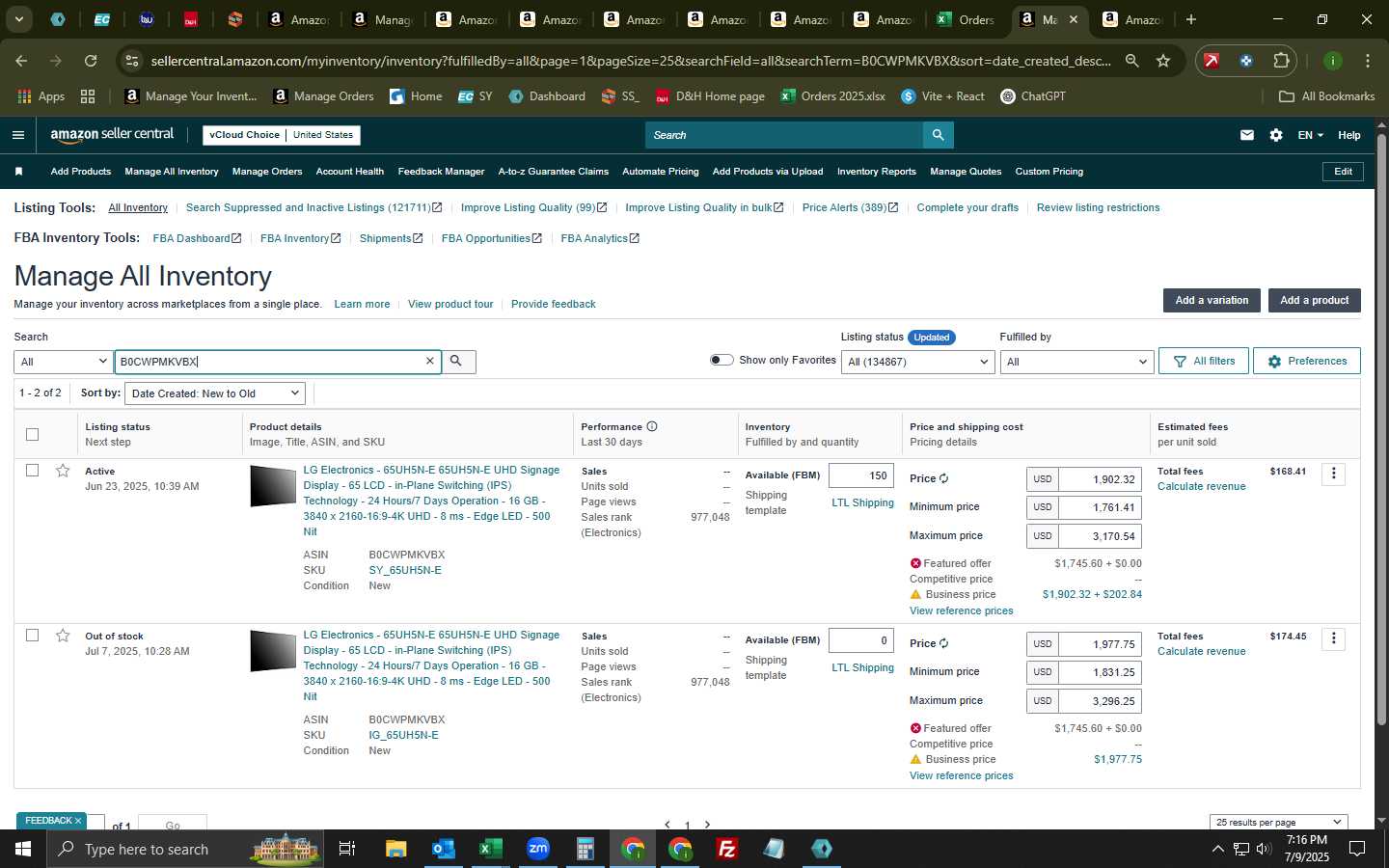Open the Fulfilled by dropdown
This screenshot has height=868, width=1389.
(x=1076, y=362)
